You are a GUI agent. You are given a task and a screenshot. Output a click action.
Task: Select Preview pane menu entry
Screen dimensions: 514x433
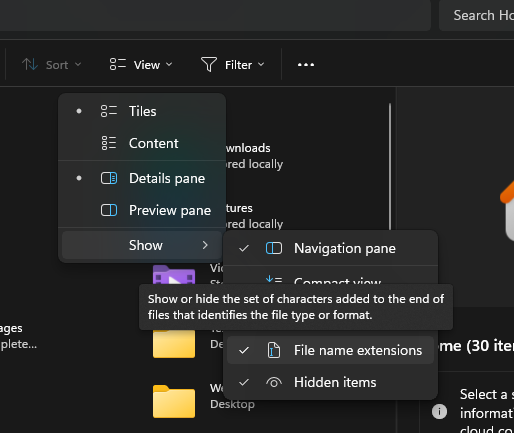click(142, 210)
